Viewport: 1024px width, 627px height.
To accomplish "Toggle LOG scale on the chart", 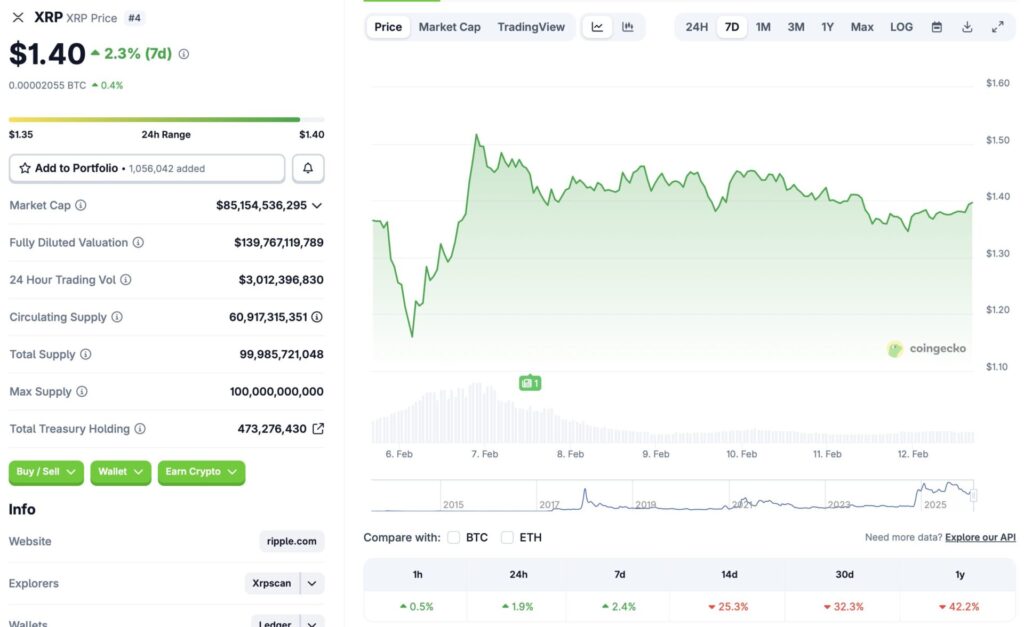I will point(900,27).
